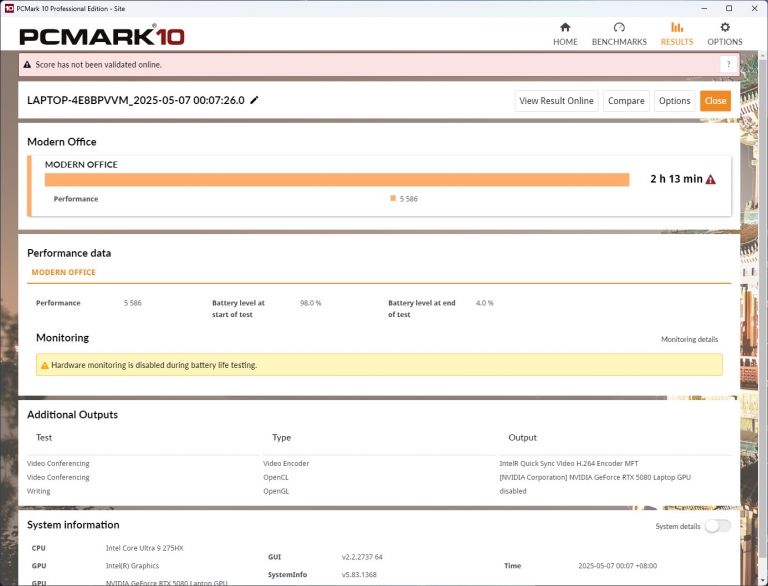Screen dimensions: 768x586
Task: Click 'Hardware monitoring is disabled during battery life testing.'
Action: click(x=154, y=365)
